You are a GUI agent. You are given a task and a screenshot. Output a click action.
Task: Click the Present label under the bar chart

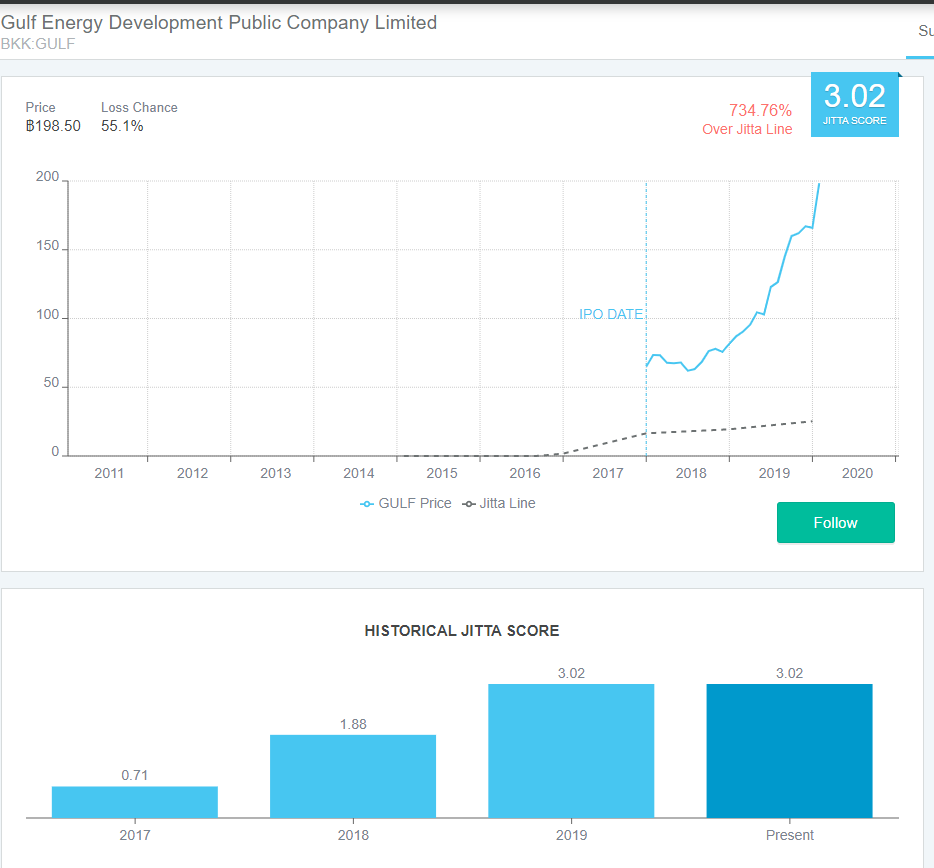pyautogui.click(x=789, y=835)
